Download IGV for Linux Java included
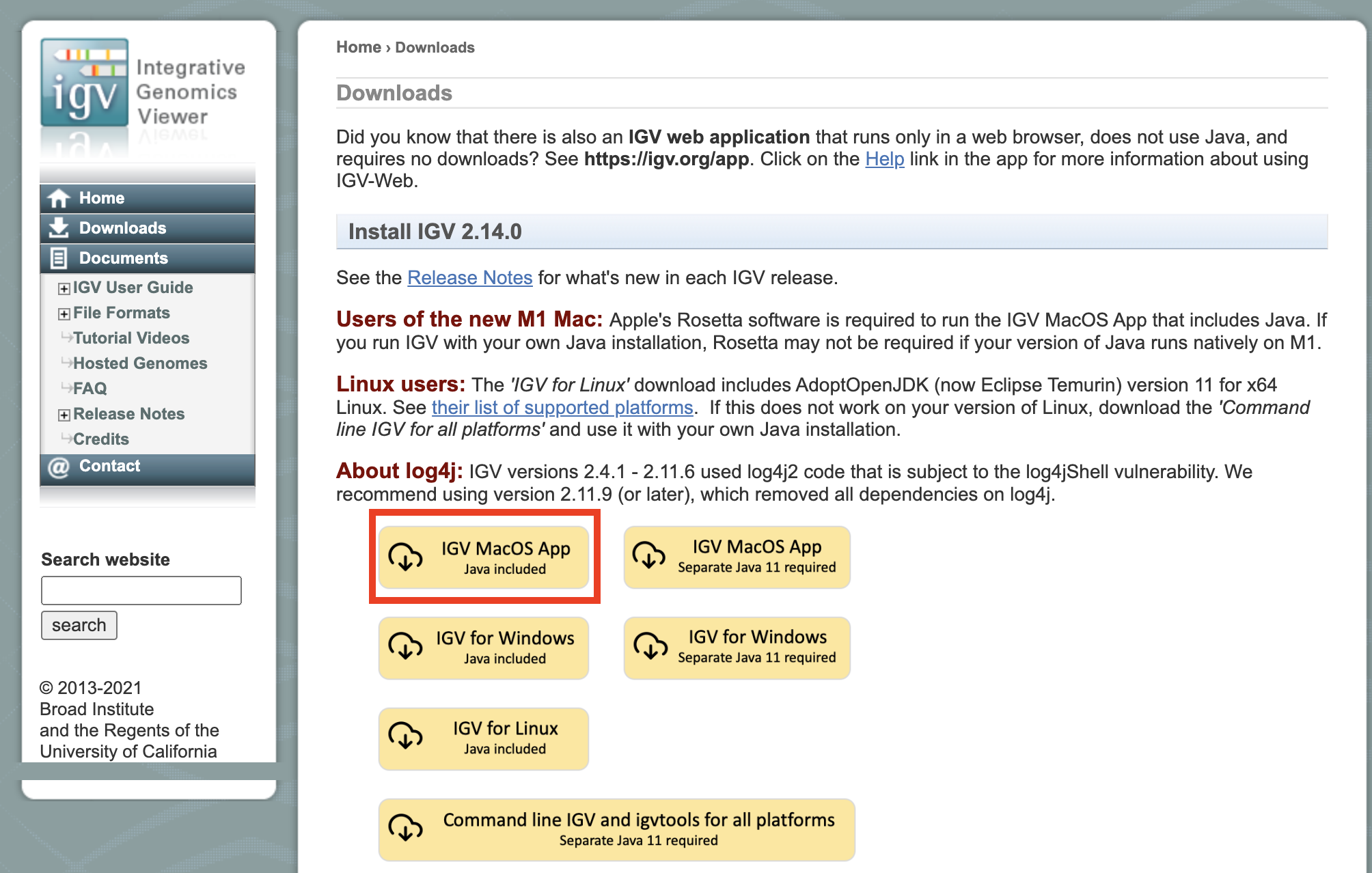This screenshot has width=1372, height=873. pyautogui.click(x=484, y=738)
